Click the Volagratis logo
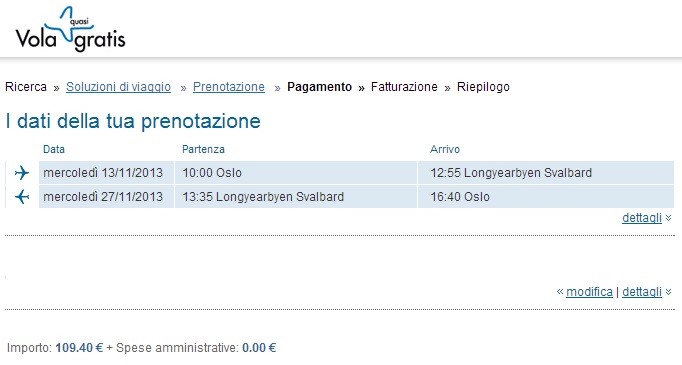 pyautogui.click(x=70, y=29)
